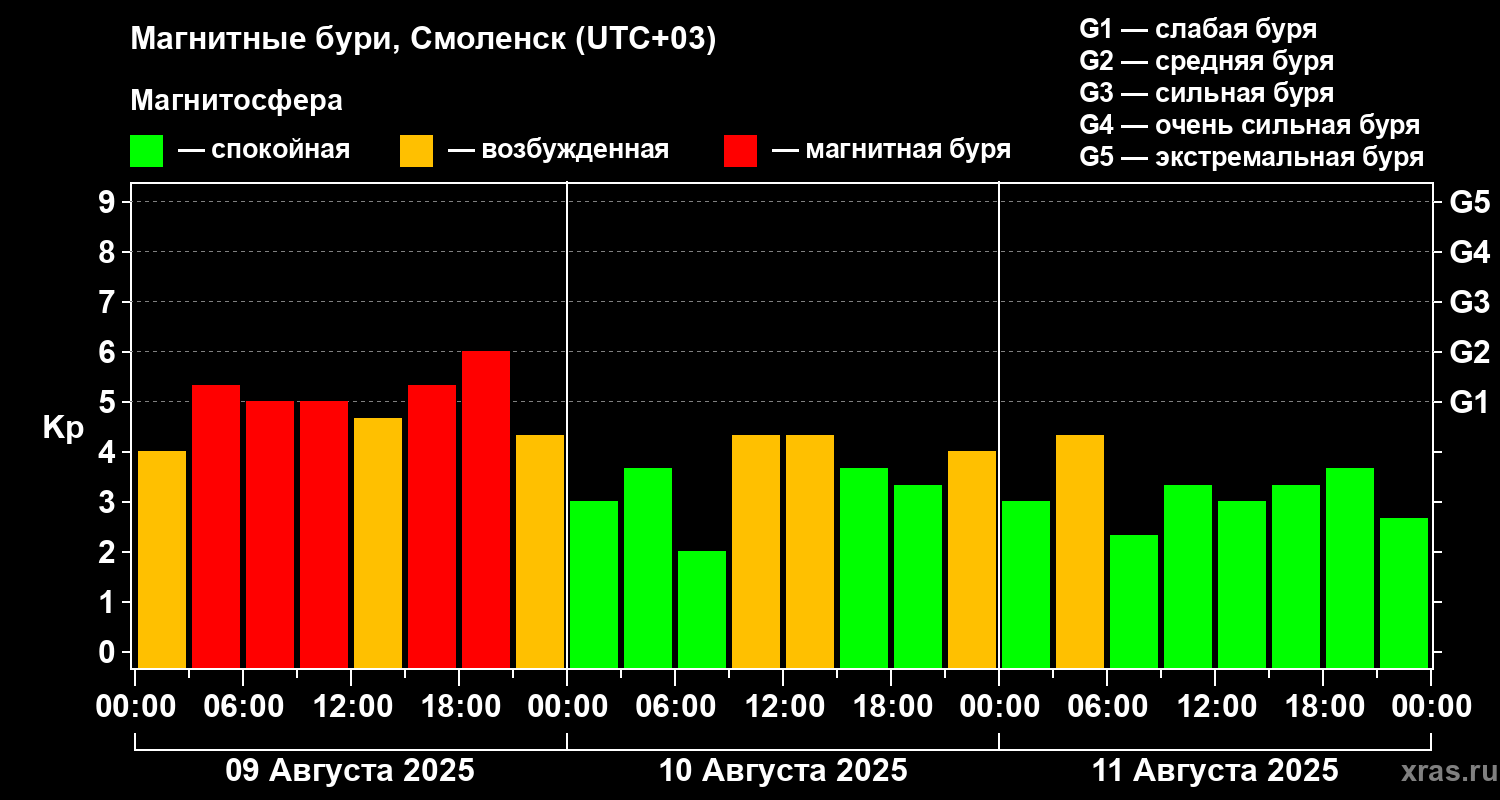Click the 'G1' label on the right axis

point(1470,402)
